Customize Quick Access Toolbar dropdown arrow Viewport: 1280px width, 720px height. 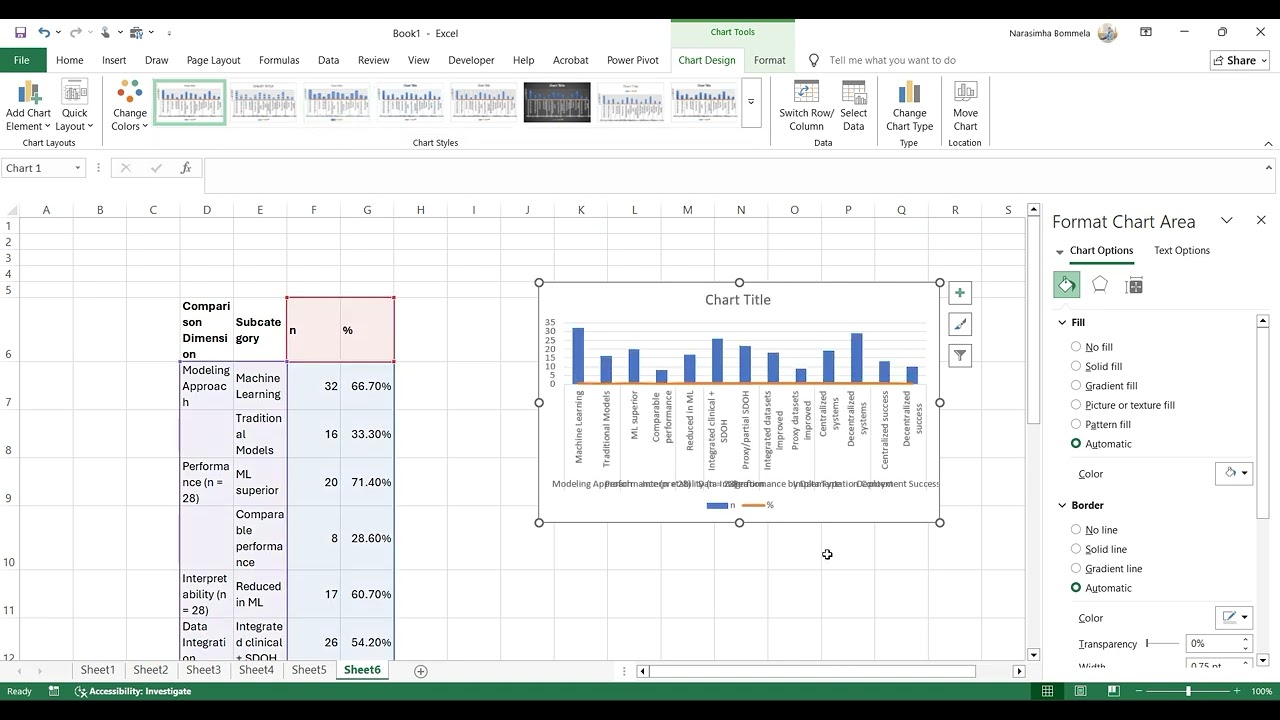click(x=169, y=33)
